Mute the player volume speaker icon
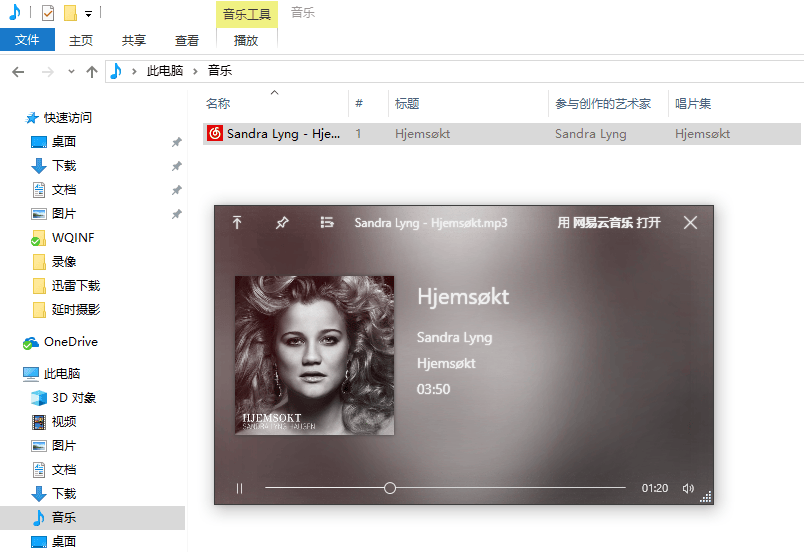Screen dimensions: 804x552 687,488
